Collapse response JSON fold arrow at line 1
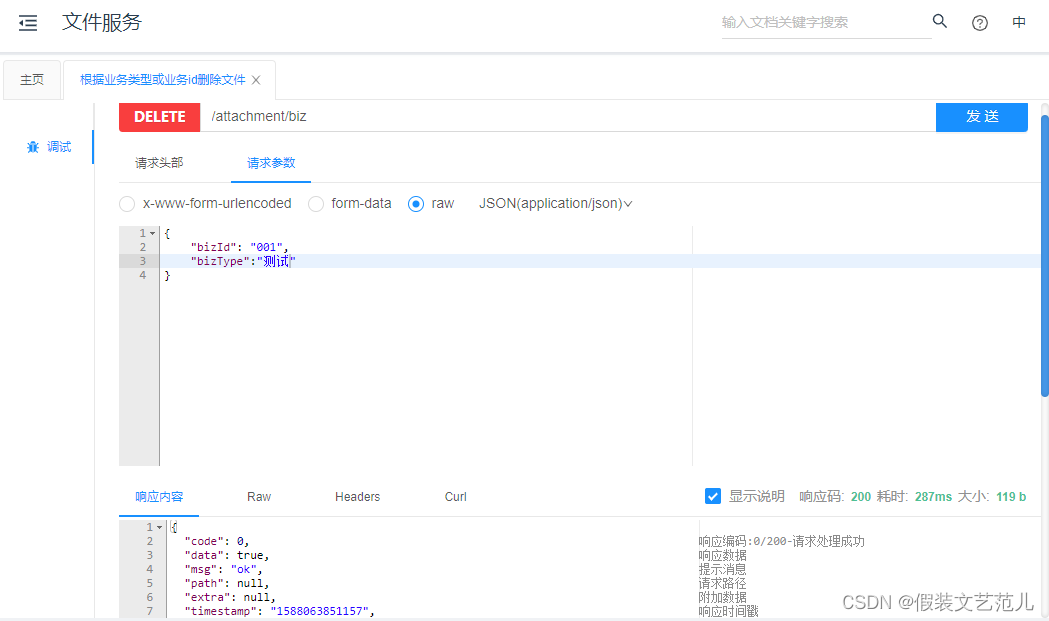The height and width of the screenshot is (621, 1049). pos(159,527)
